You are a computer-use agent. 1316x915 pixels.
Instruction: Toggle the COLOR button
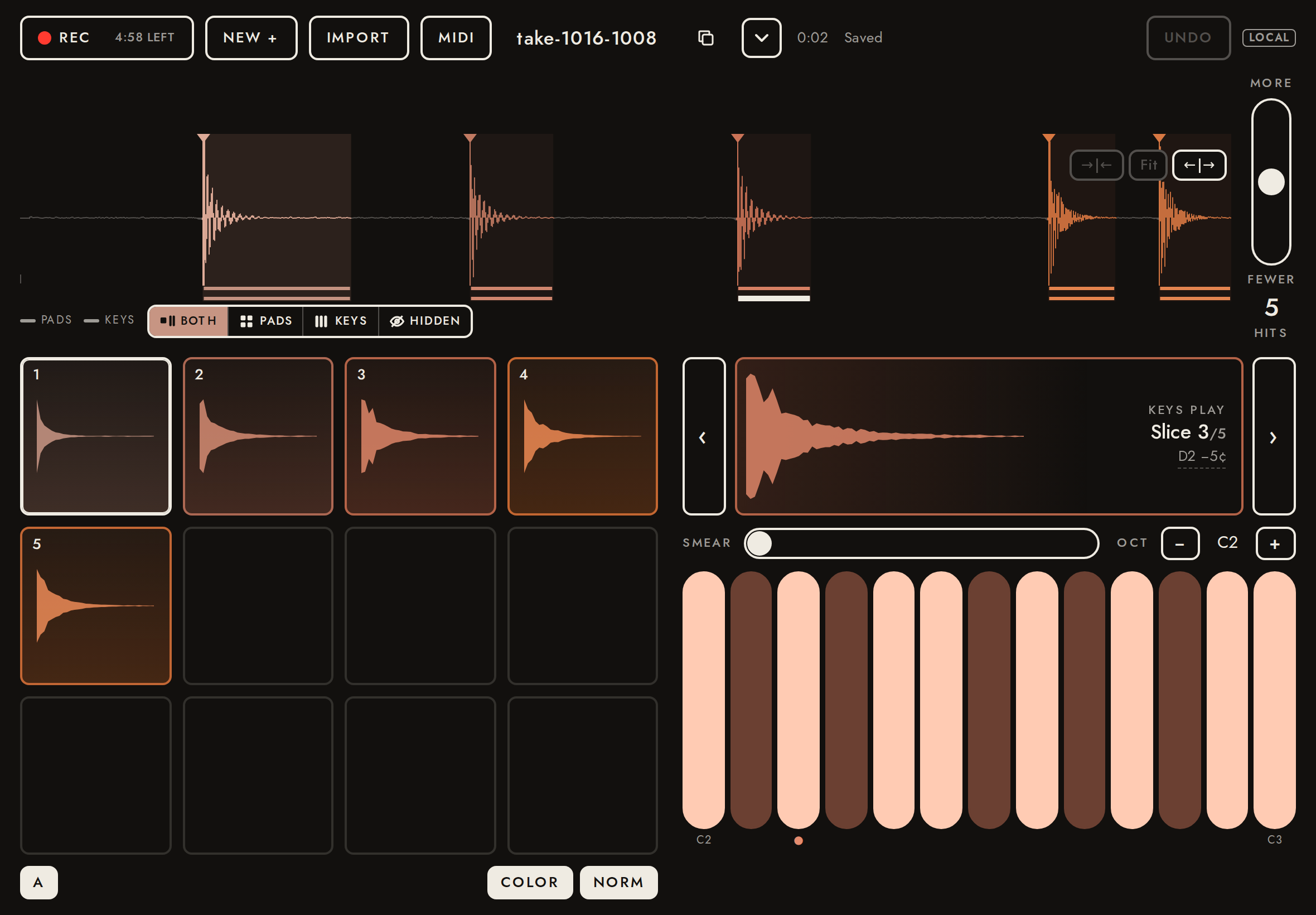click(x=530, y=882)
